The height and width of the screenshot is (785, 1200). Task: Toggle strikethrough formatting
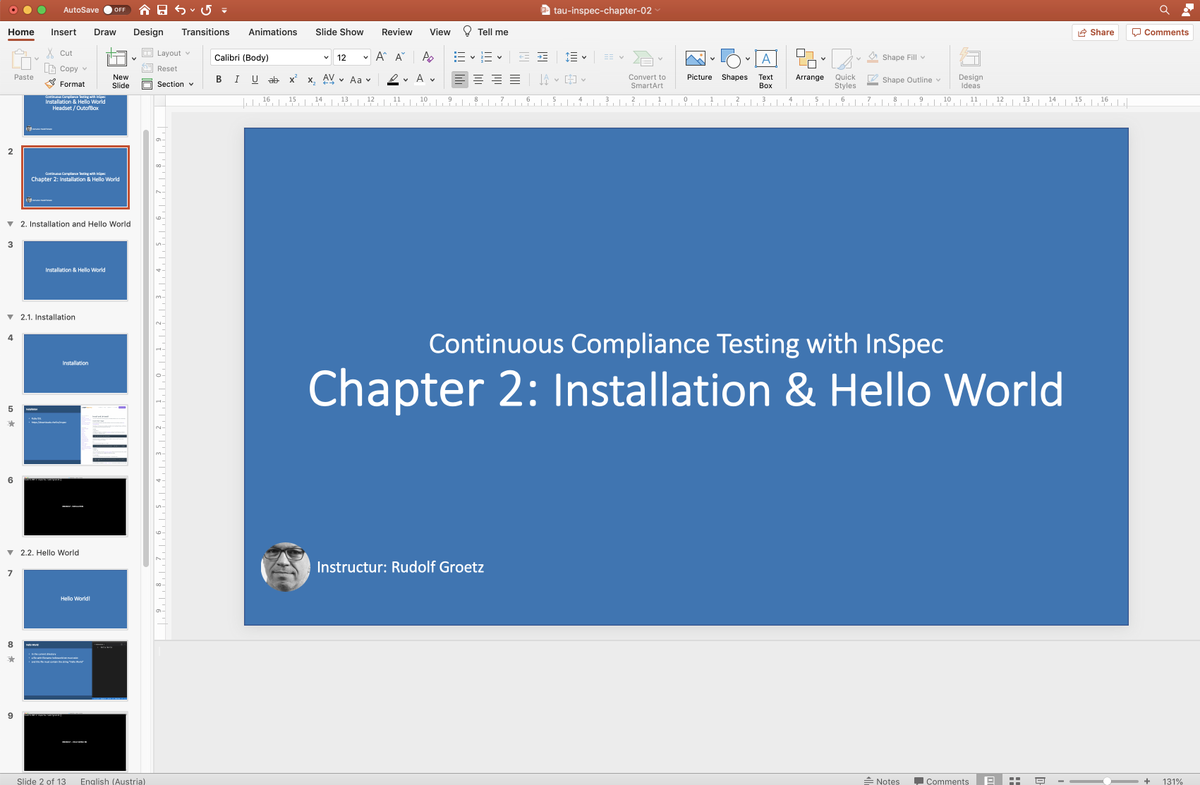pos(273,79)
